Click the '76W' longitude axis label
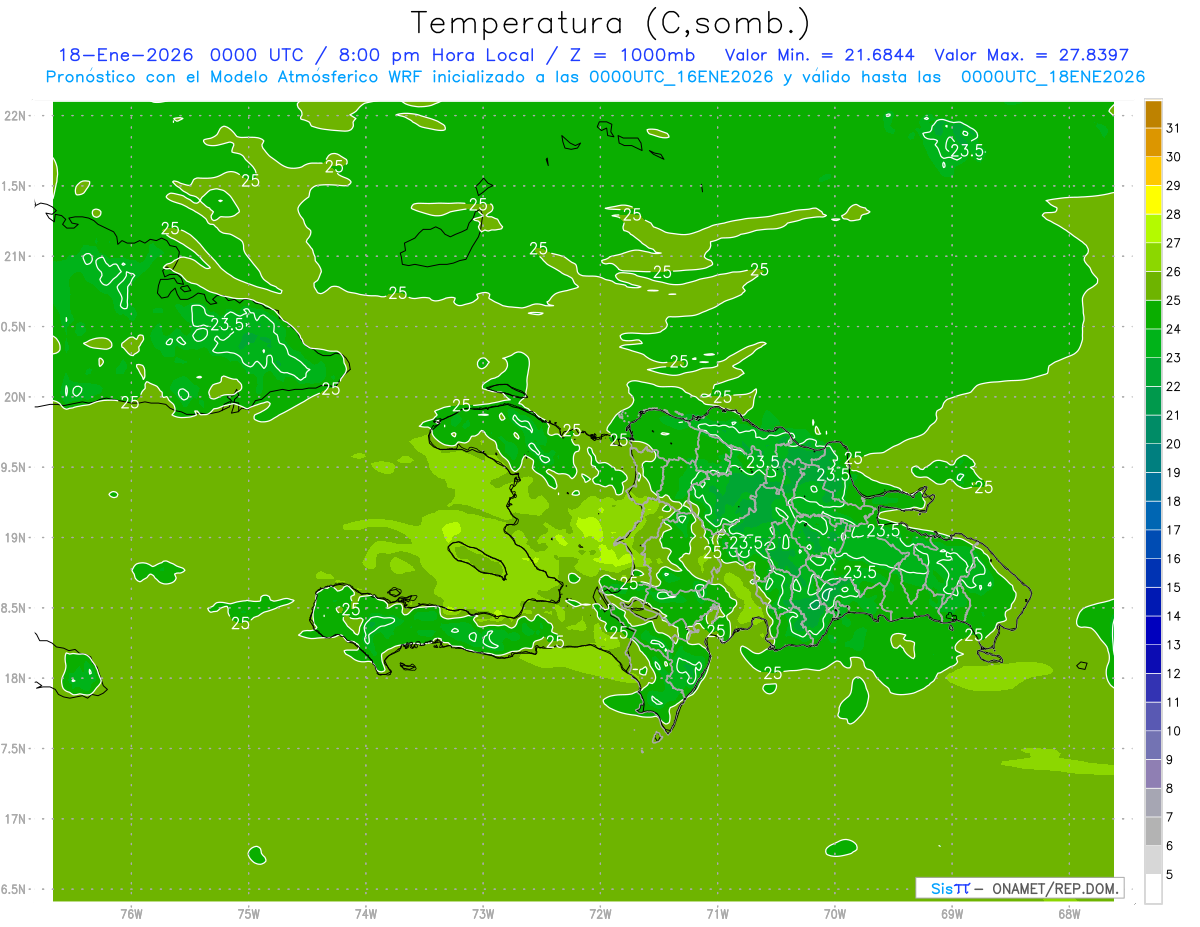The height and width of the screenshot is (927, 1200). pos(131,914)
